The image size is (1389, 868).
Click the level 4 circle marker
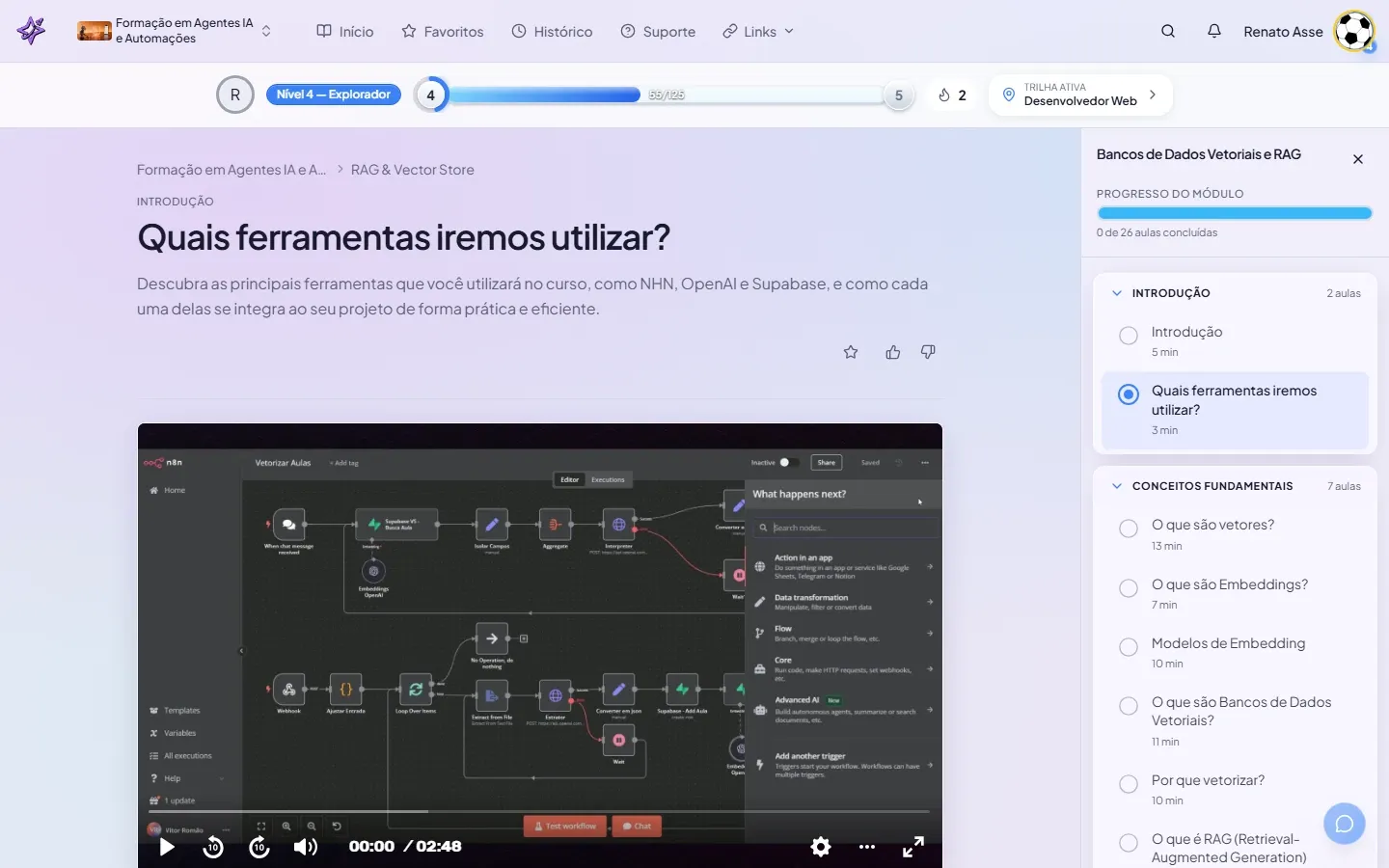point(431,95)
